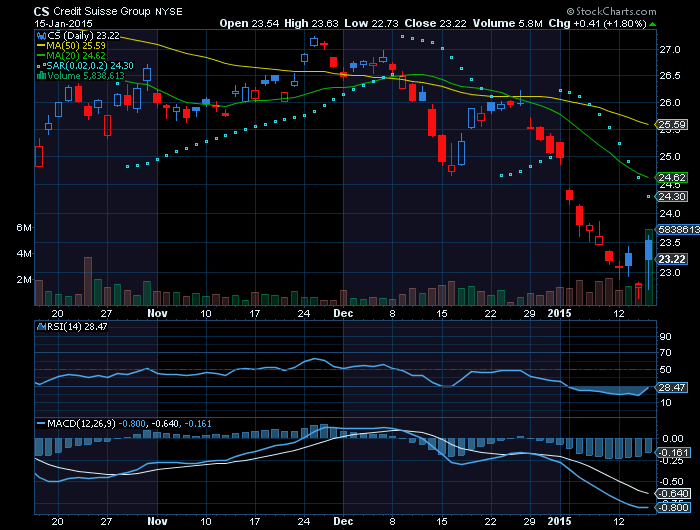
Task: Click the 24.0 price axis label
Action: click(x=670, y=213)
